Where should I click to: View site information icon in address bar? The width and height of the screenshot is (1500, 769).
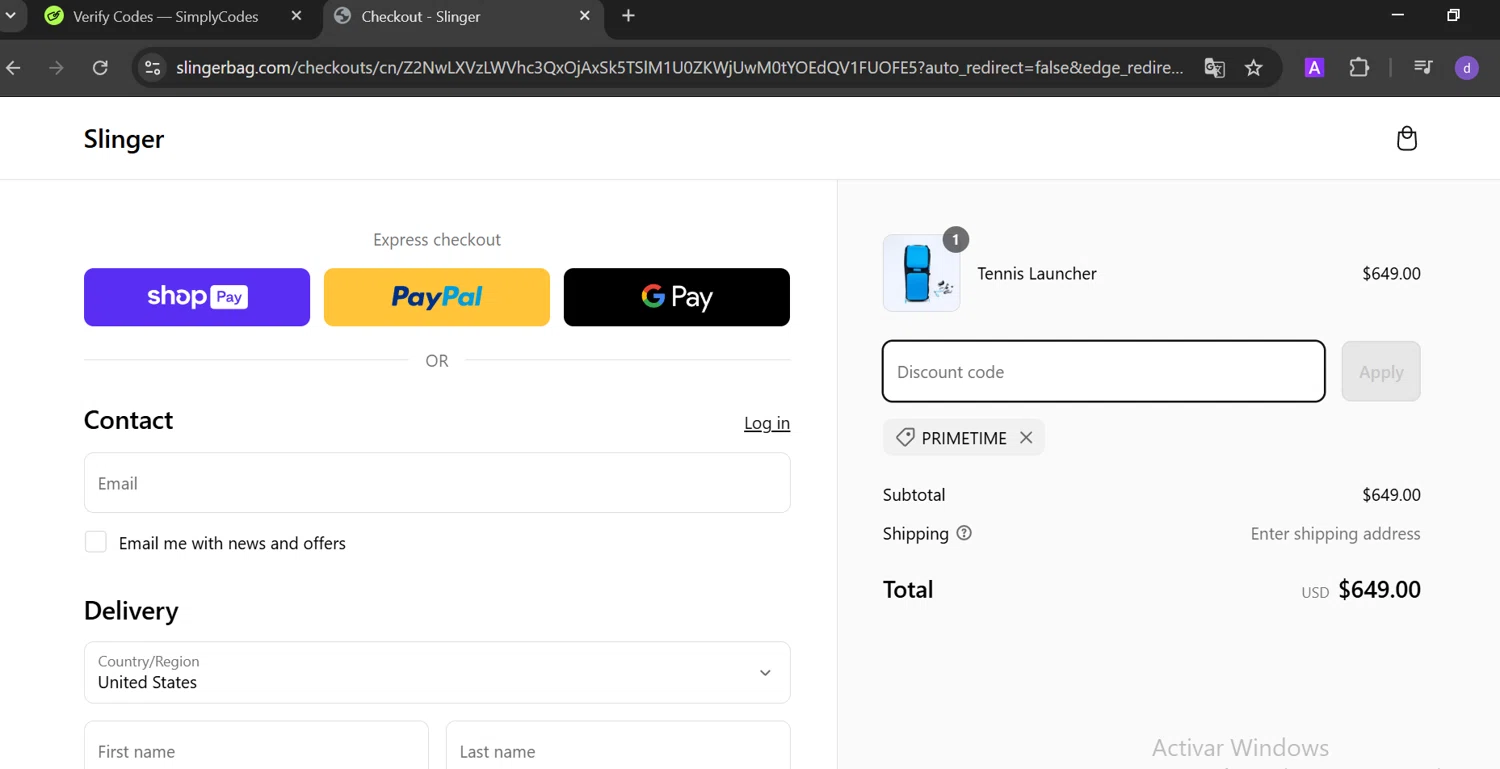[152, 68]
